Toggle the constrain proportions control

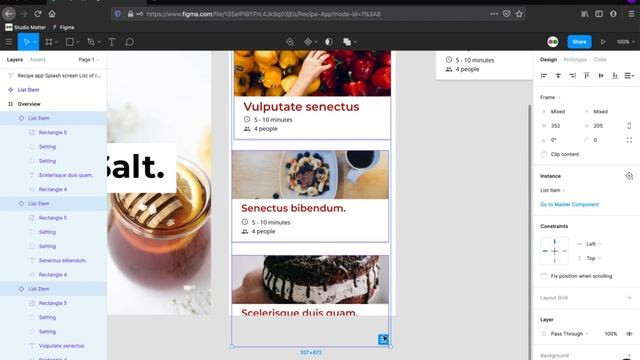[629, 126]
